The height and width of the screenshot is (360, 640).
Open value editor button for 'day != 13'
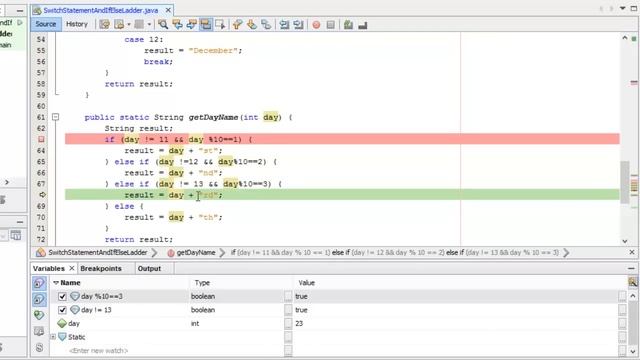click(x=622, y=310)
